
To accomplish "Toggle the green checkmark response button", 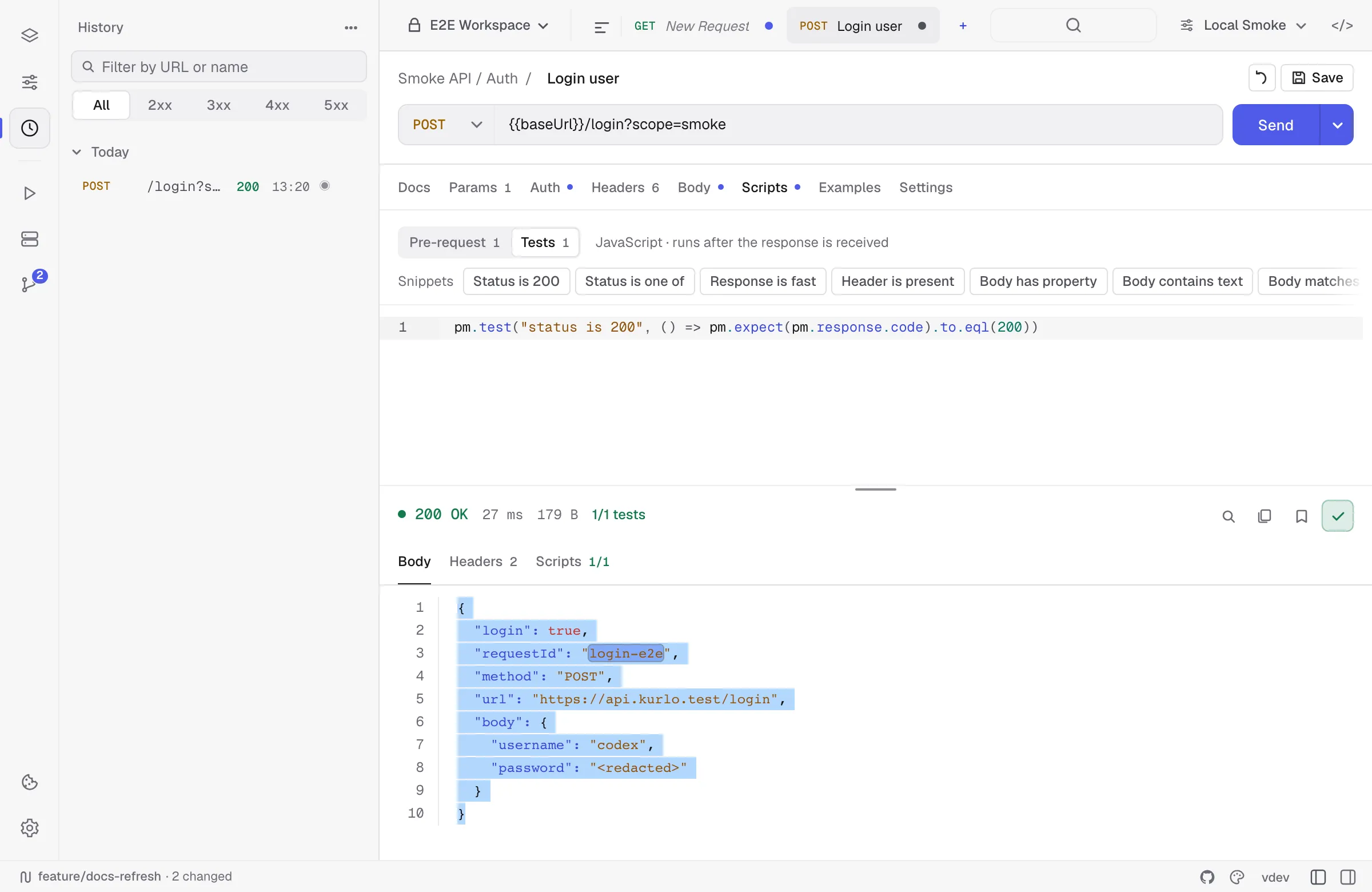I will 1337,516.
